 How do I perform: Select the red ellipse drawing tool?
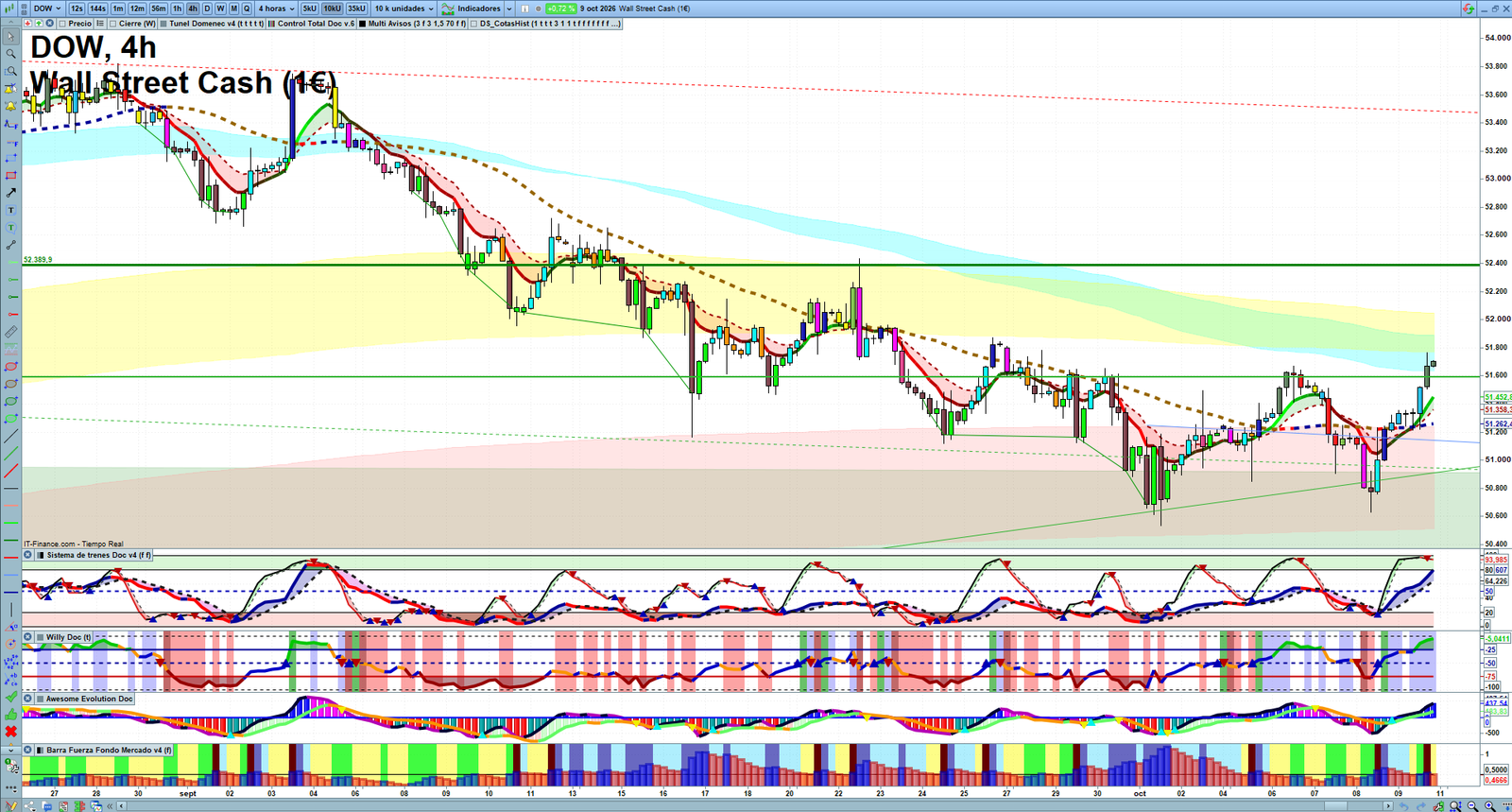(10, 367)
